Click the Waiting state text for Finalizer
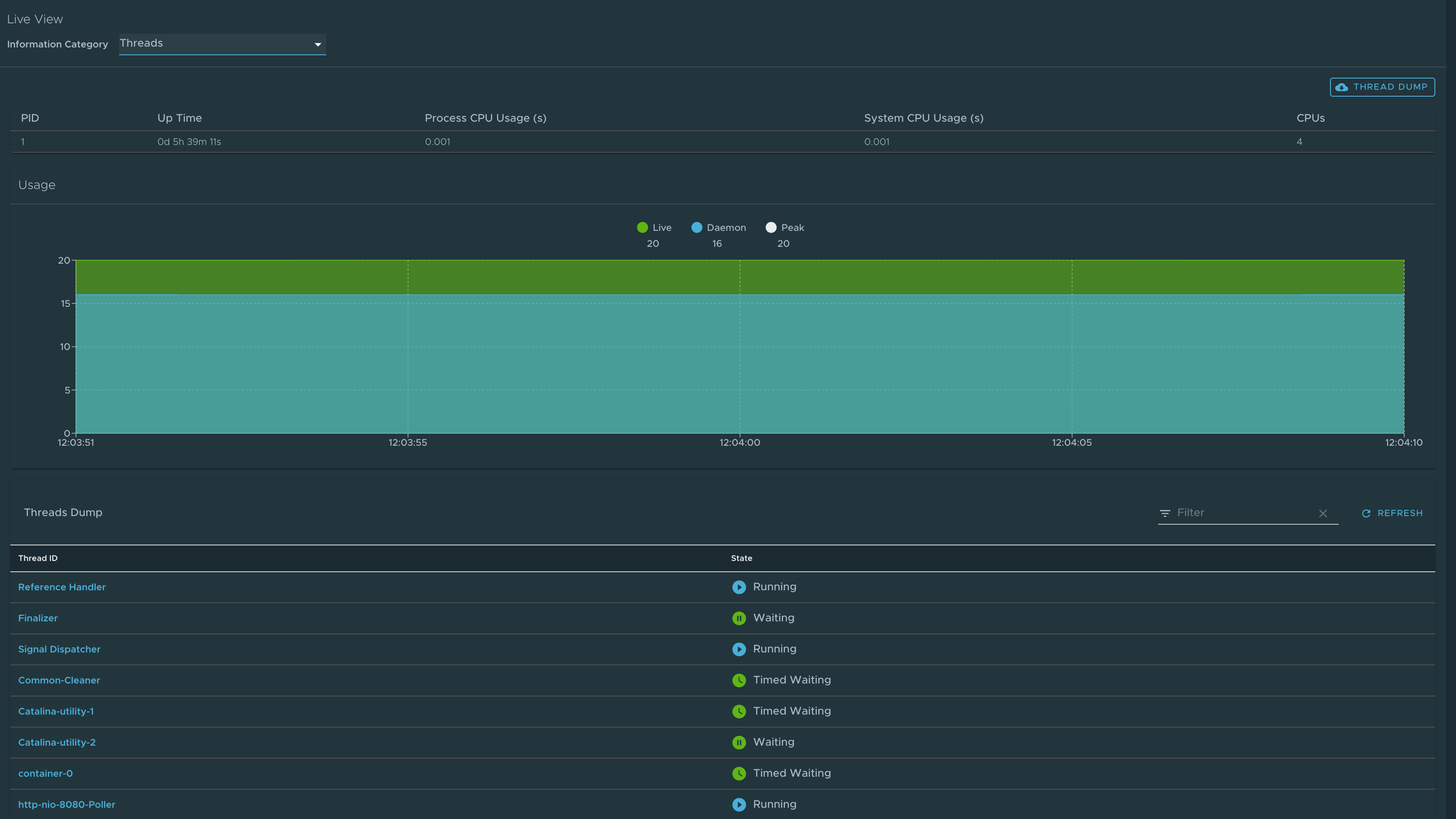Viewport: 1456px width, 819px height. [x=773, y=618]
